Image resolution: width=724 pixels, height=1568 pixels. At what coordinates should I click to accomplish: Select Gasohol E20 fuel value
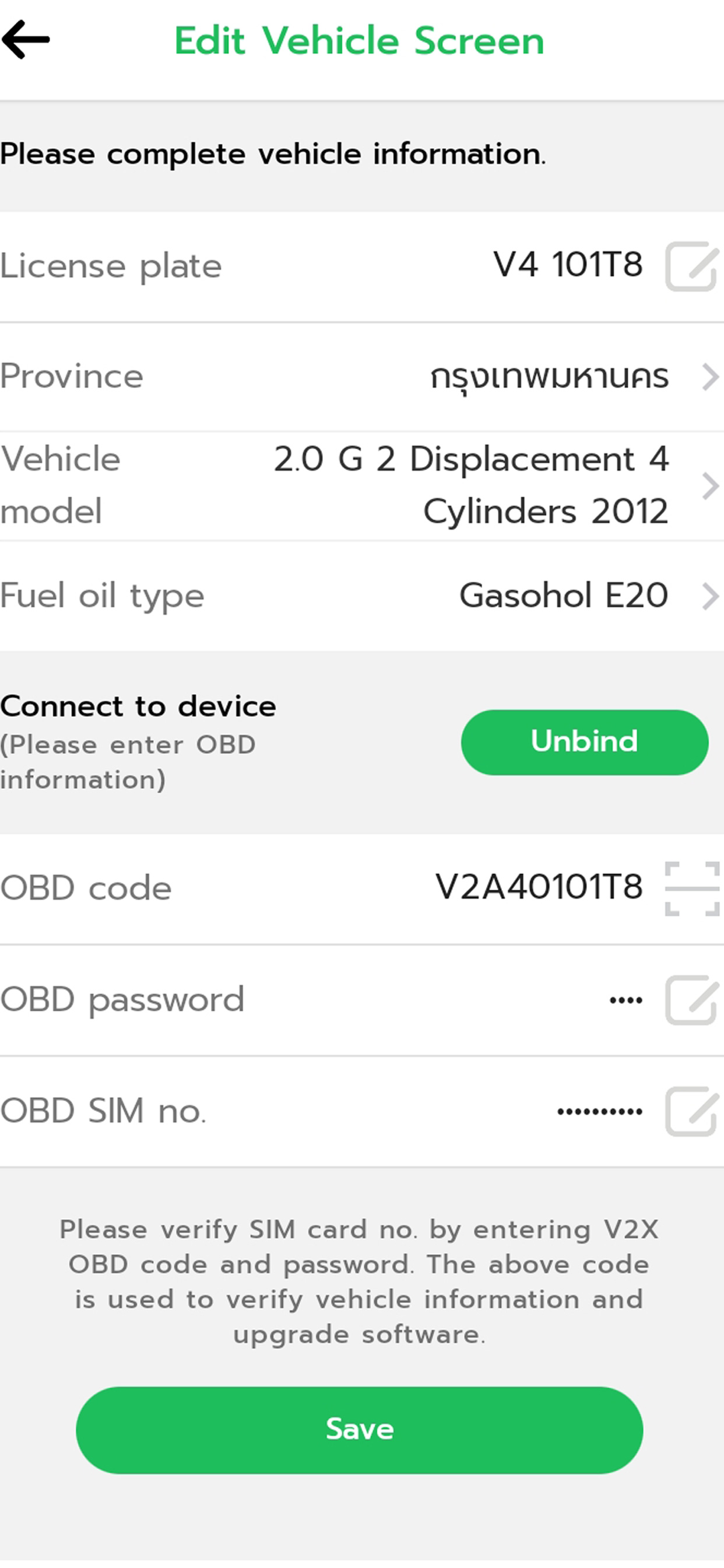pos(563,596)
